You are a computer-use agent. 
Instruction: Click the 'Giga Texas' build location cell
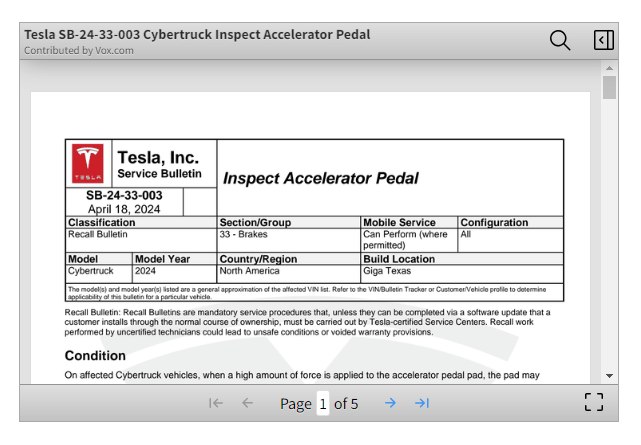click(388, 271)
